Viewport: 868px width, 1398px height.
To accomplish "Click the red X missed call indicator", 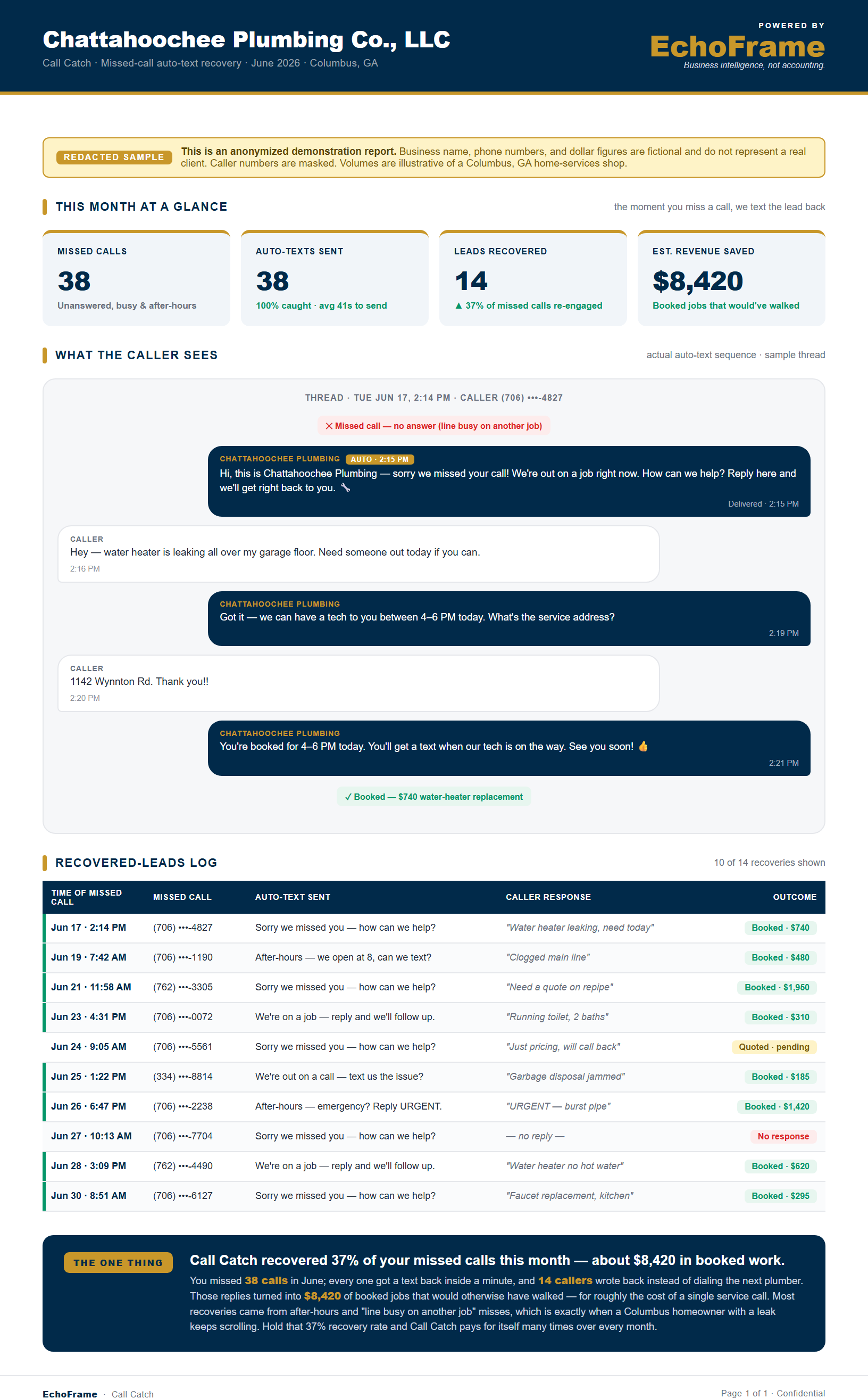I will click(x=329, y=426).
